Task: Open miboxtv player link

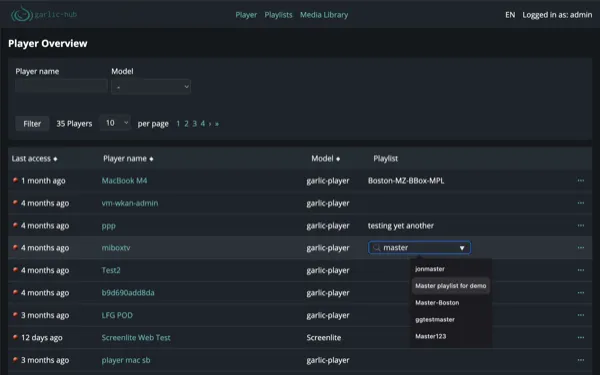Action: (x=116, y=248)
